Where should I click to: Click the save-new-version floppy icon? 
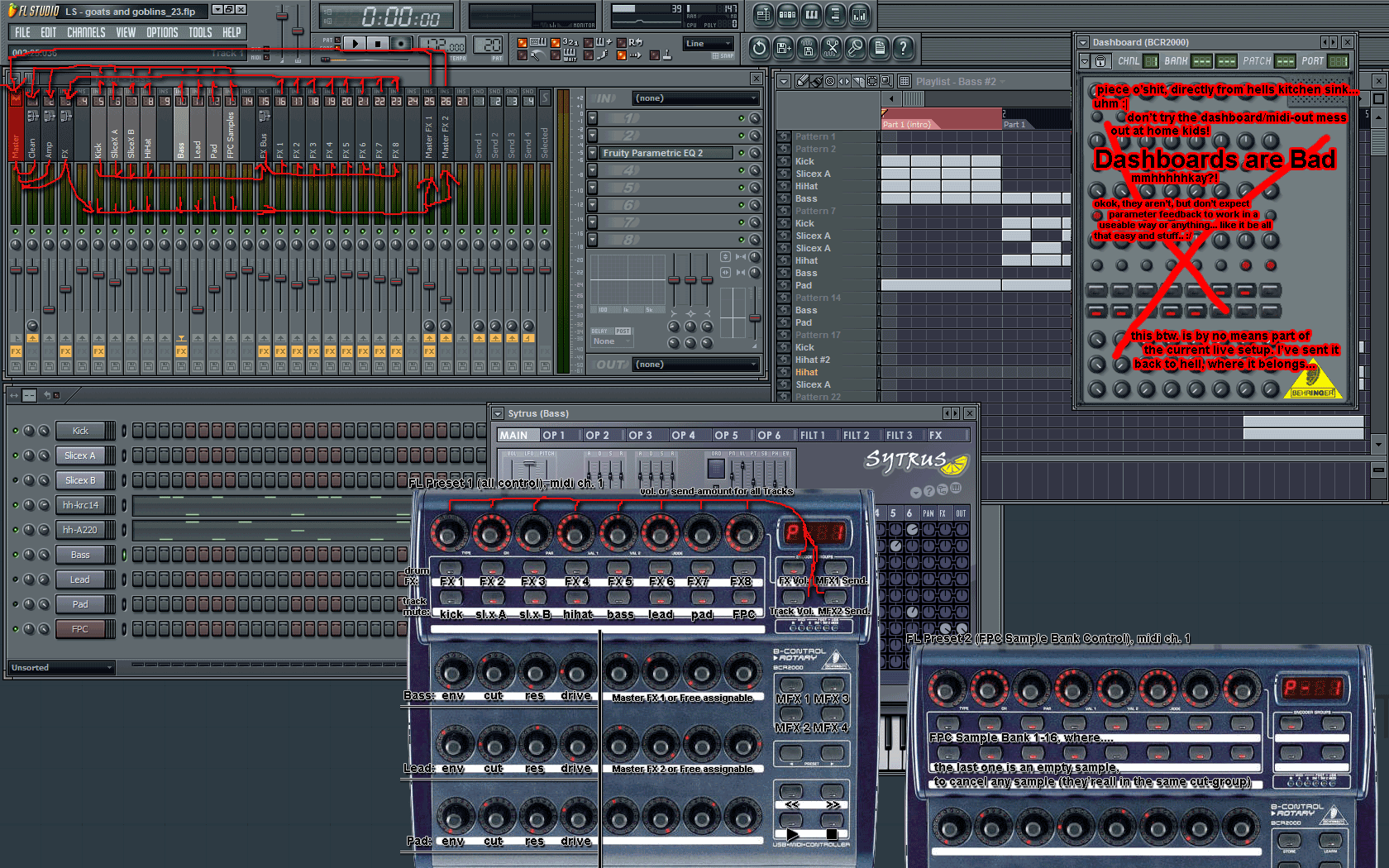783,49
